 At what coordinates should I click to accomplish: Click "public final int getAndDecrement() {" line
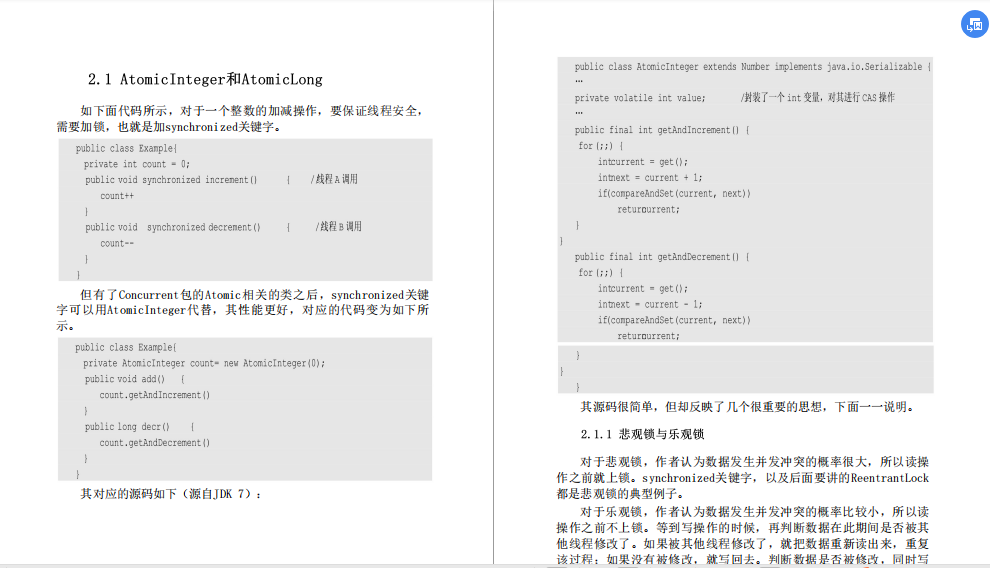pyautogui.click(x=662, y=257)
